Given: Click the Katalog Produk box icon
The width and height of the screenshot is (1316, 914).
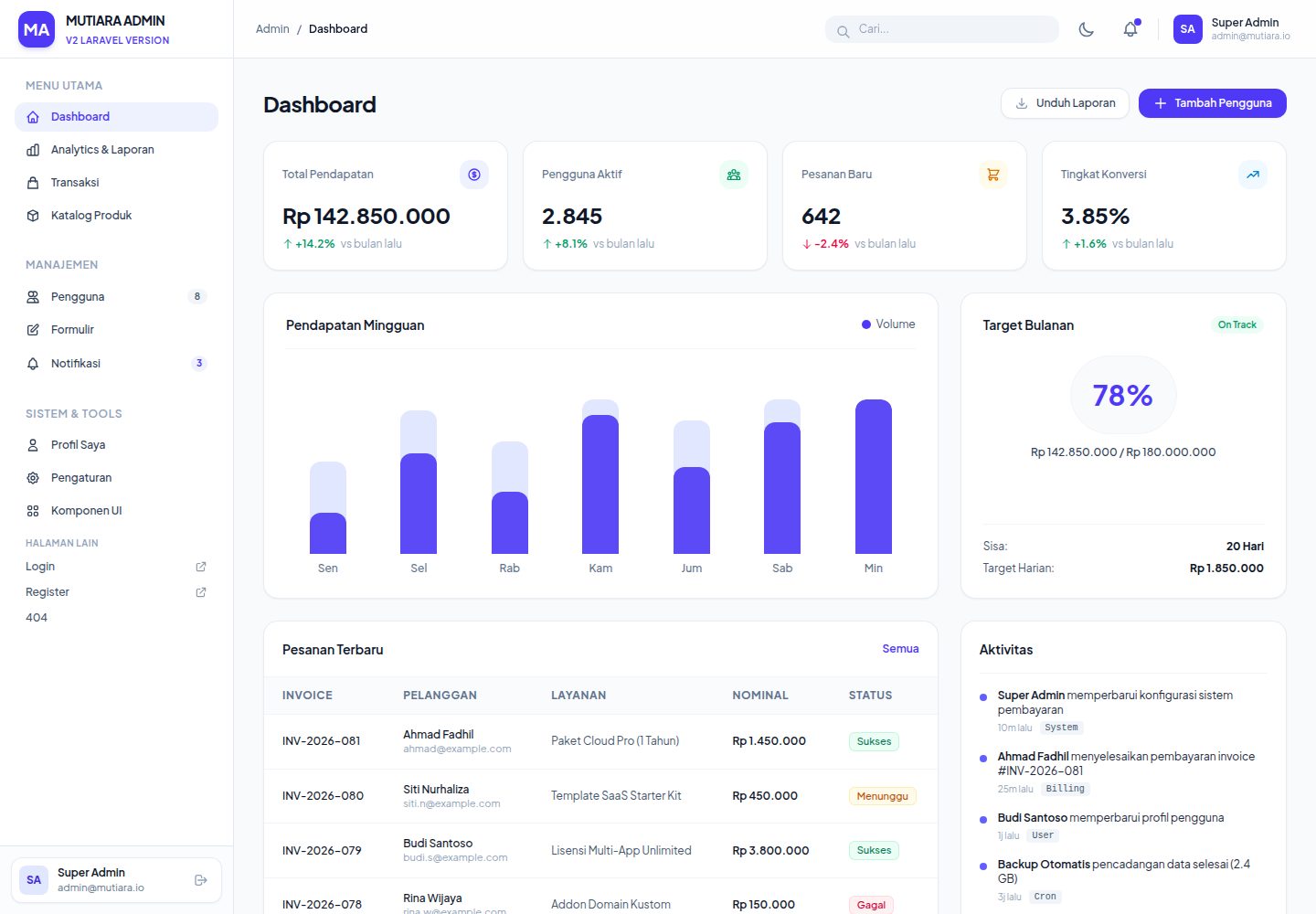Looking at the screenshot, I should [x=33, y=216].
